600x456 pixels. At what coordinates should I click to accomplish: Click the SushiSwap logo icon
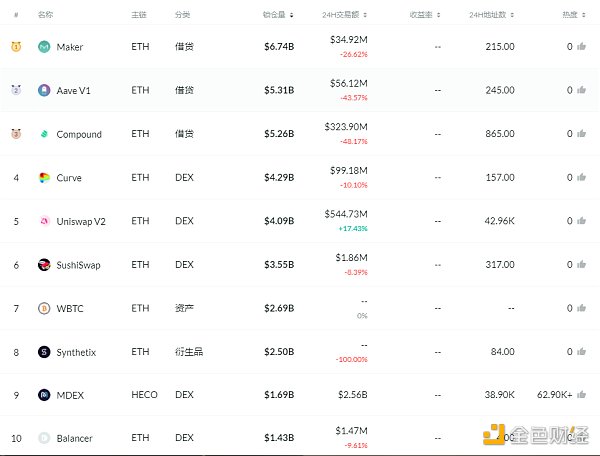pyautogui.click(x=44, y=265)
